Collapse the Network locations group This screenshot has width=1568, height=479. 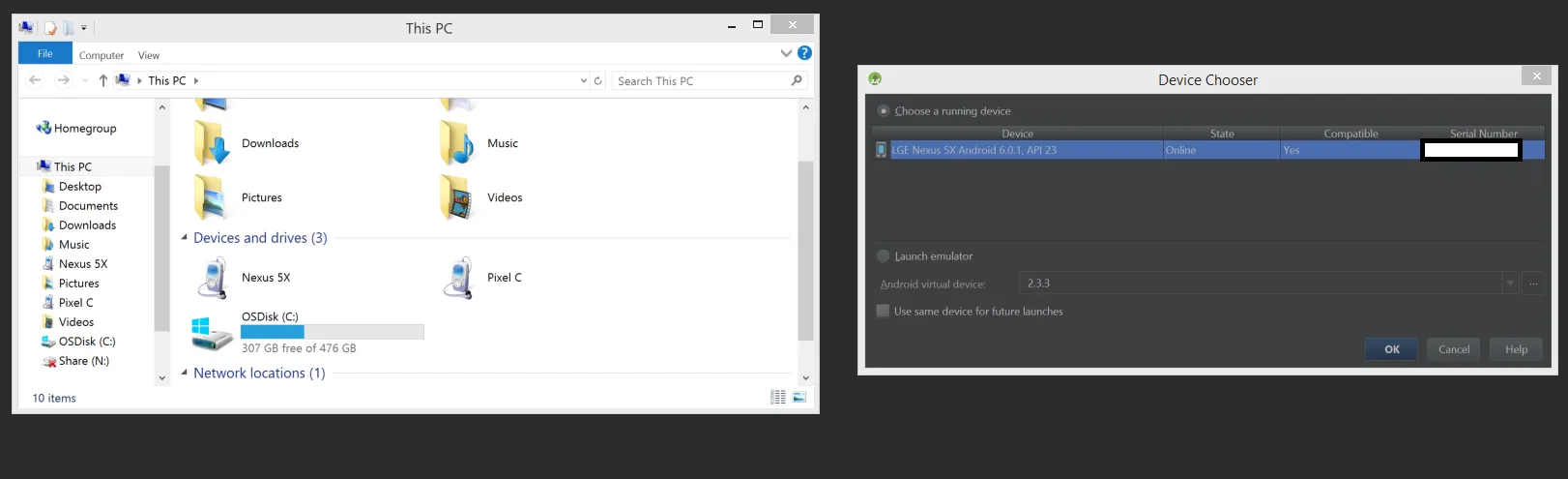[x=184, y=373]
